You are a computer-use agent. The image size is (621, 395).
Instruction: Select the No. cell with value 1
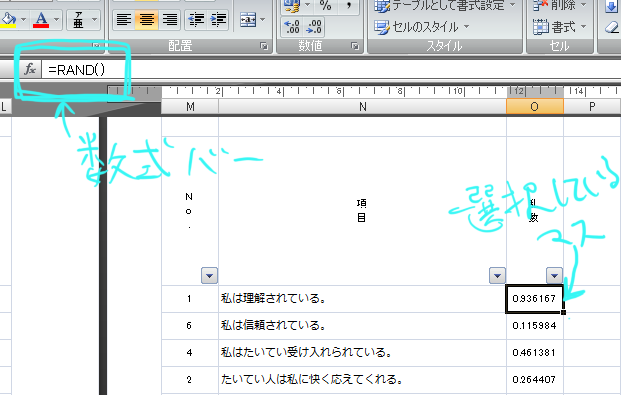point(190,299)
